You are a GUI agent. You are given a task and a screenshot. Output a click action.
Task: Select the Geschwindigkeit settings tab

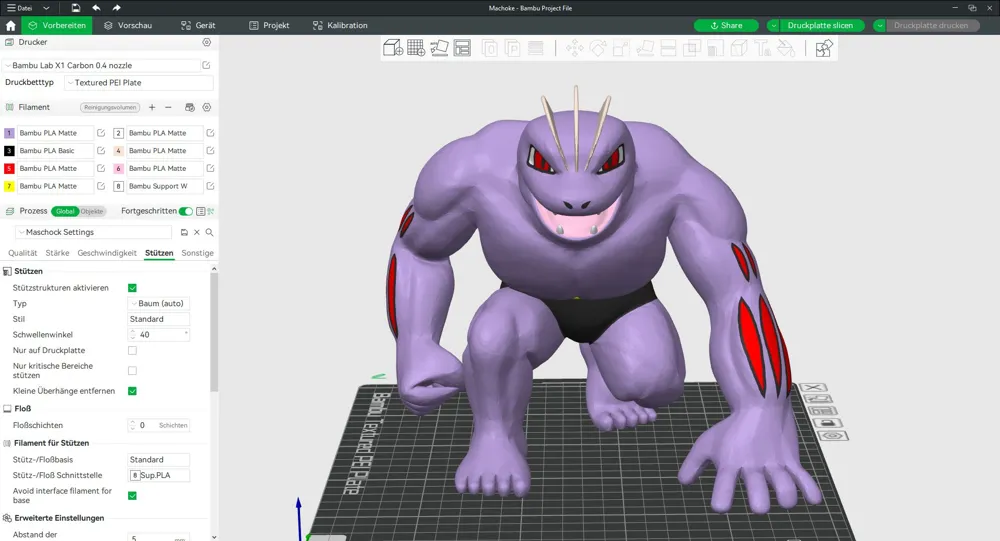tap(107, 253)
